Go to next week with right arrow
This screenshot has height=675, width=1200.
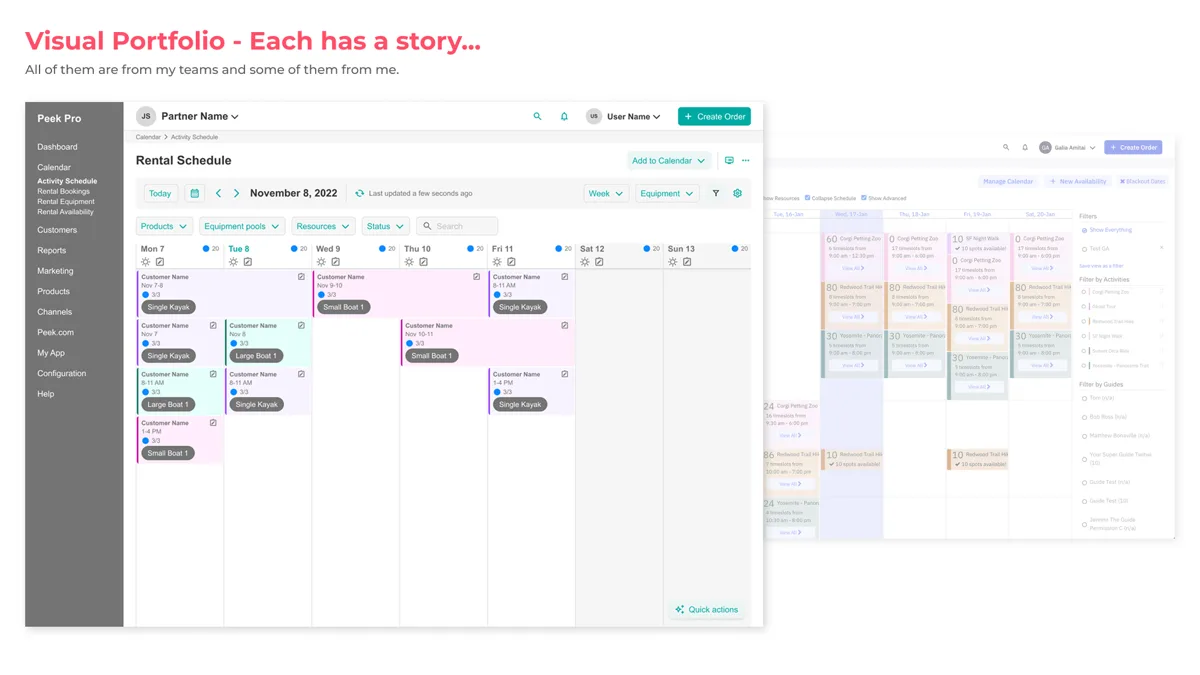pyautogui.click(x=236, y=193)
